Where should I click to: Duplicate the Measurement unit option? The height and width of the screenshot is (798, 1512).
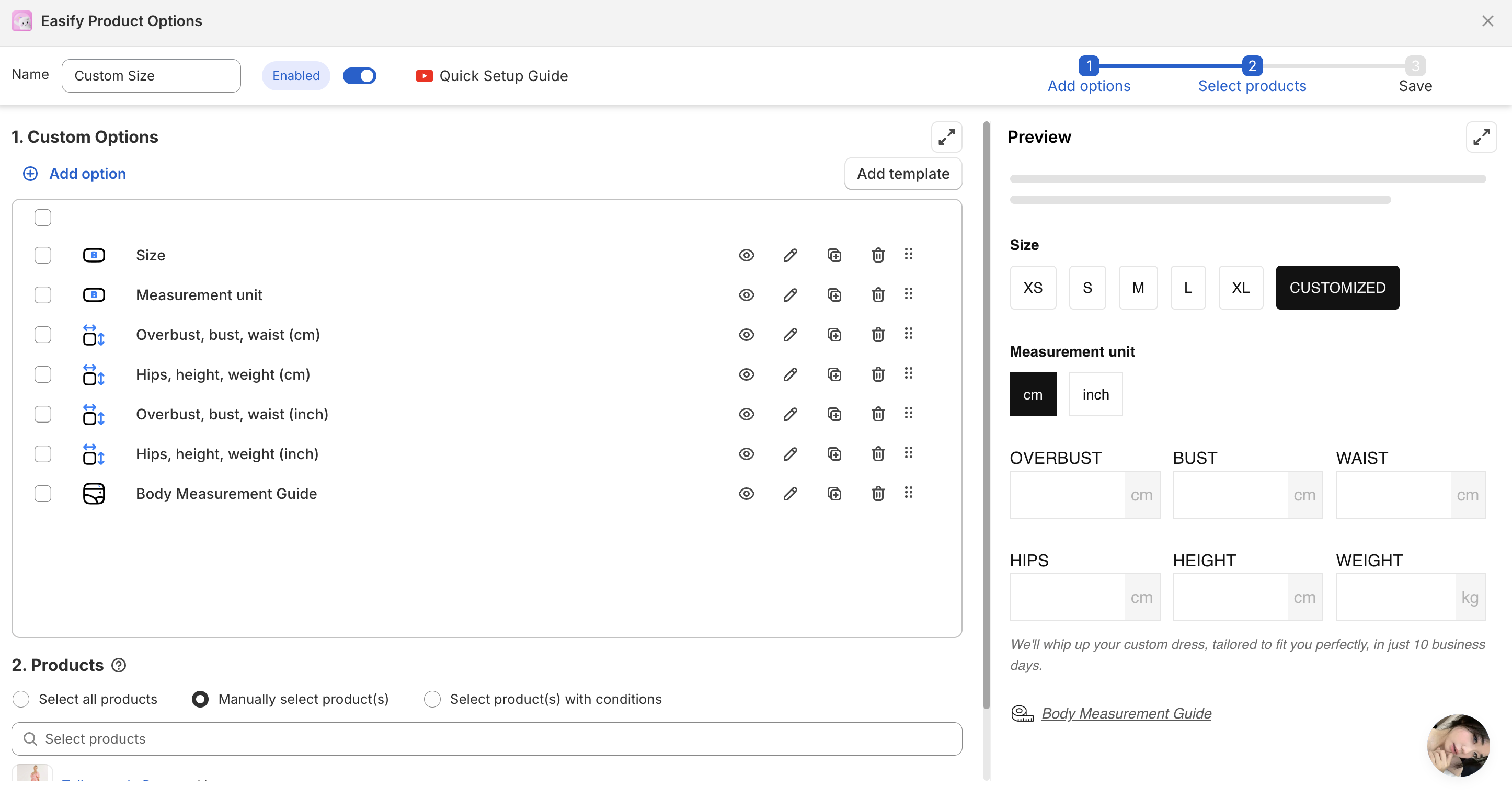click(834, 295)
